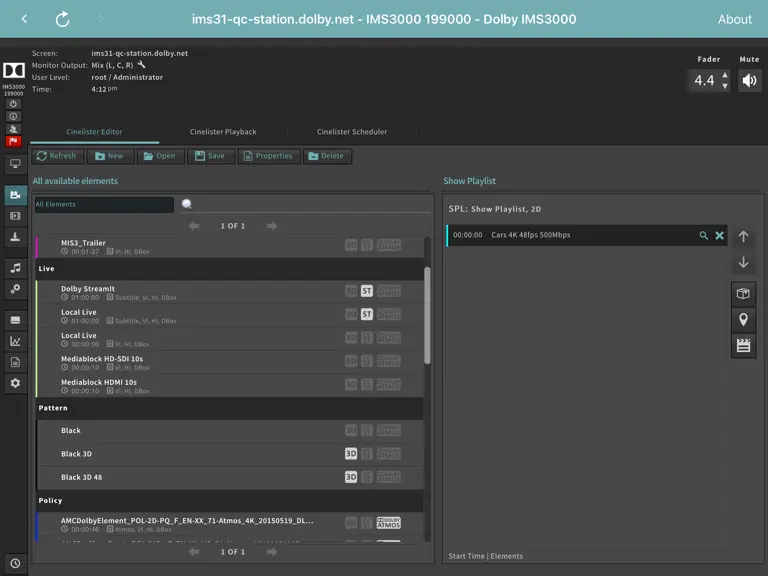Click the Live section header
Viewport: 768px width, 576px height.
click(x=230, y=269)
